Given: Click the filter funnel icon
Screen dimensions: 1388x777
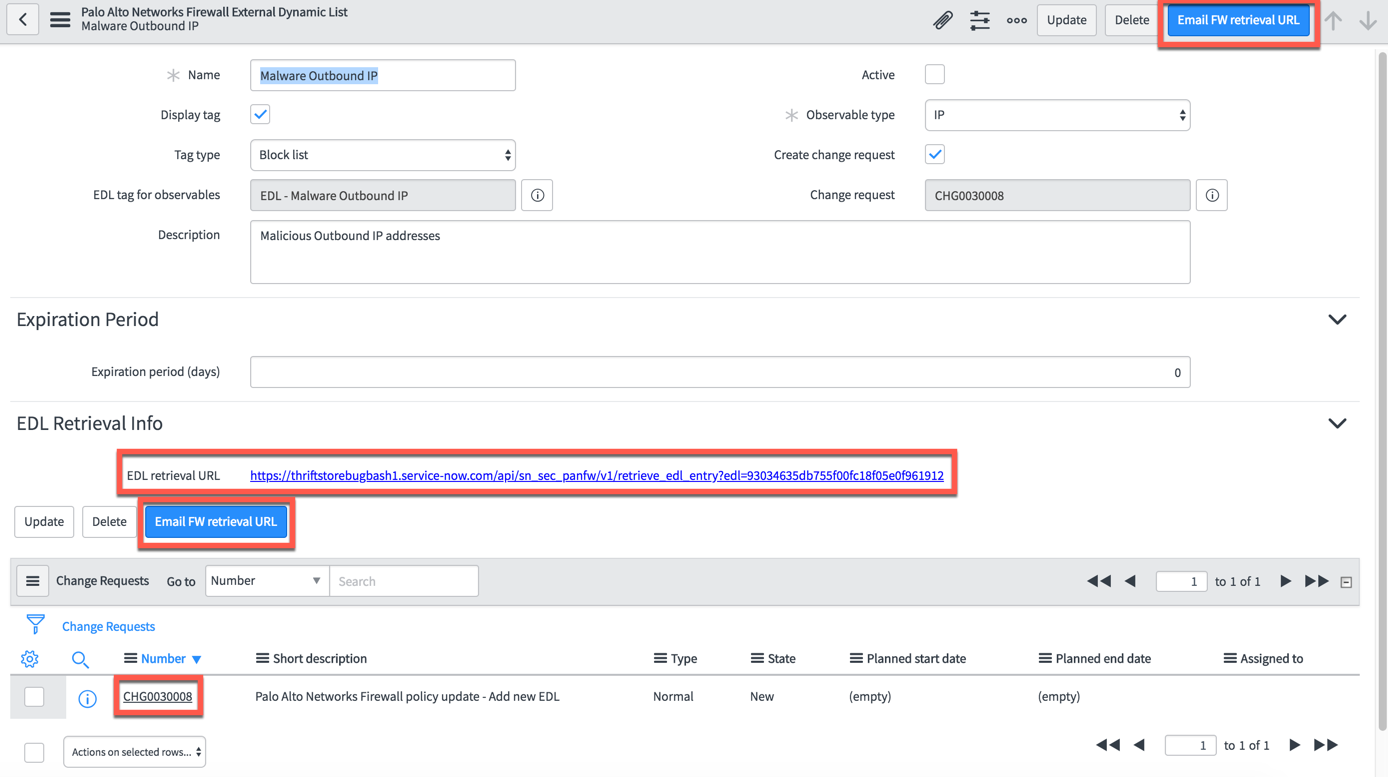Looking at the screenshot, I should pyautogui.click(x=36, y=625).
